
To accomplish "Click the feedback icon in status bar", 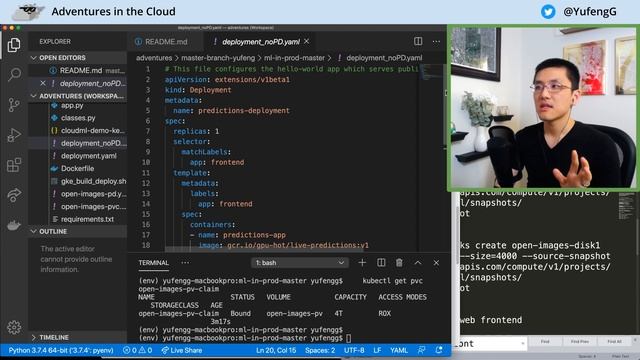I will 421,350.
